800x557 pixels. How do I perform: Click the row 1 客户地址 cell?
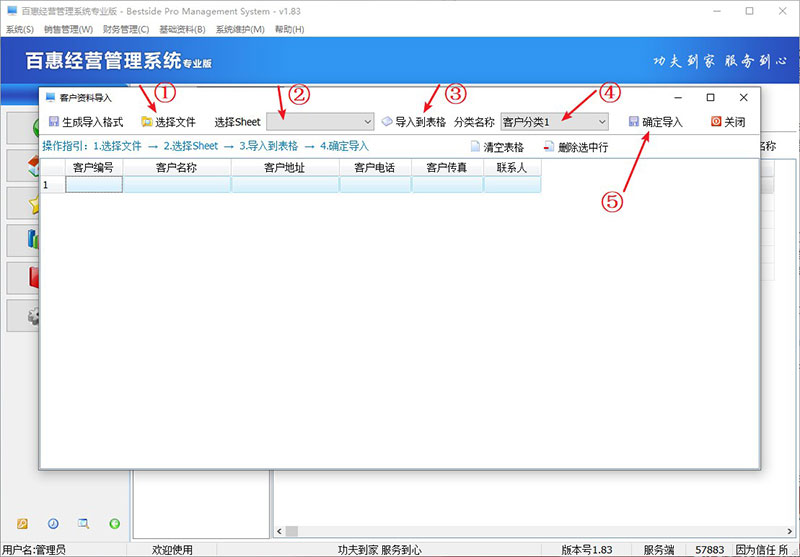point(285,184)
